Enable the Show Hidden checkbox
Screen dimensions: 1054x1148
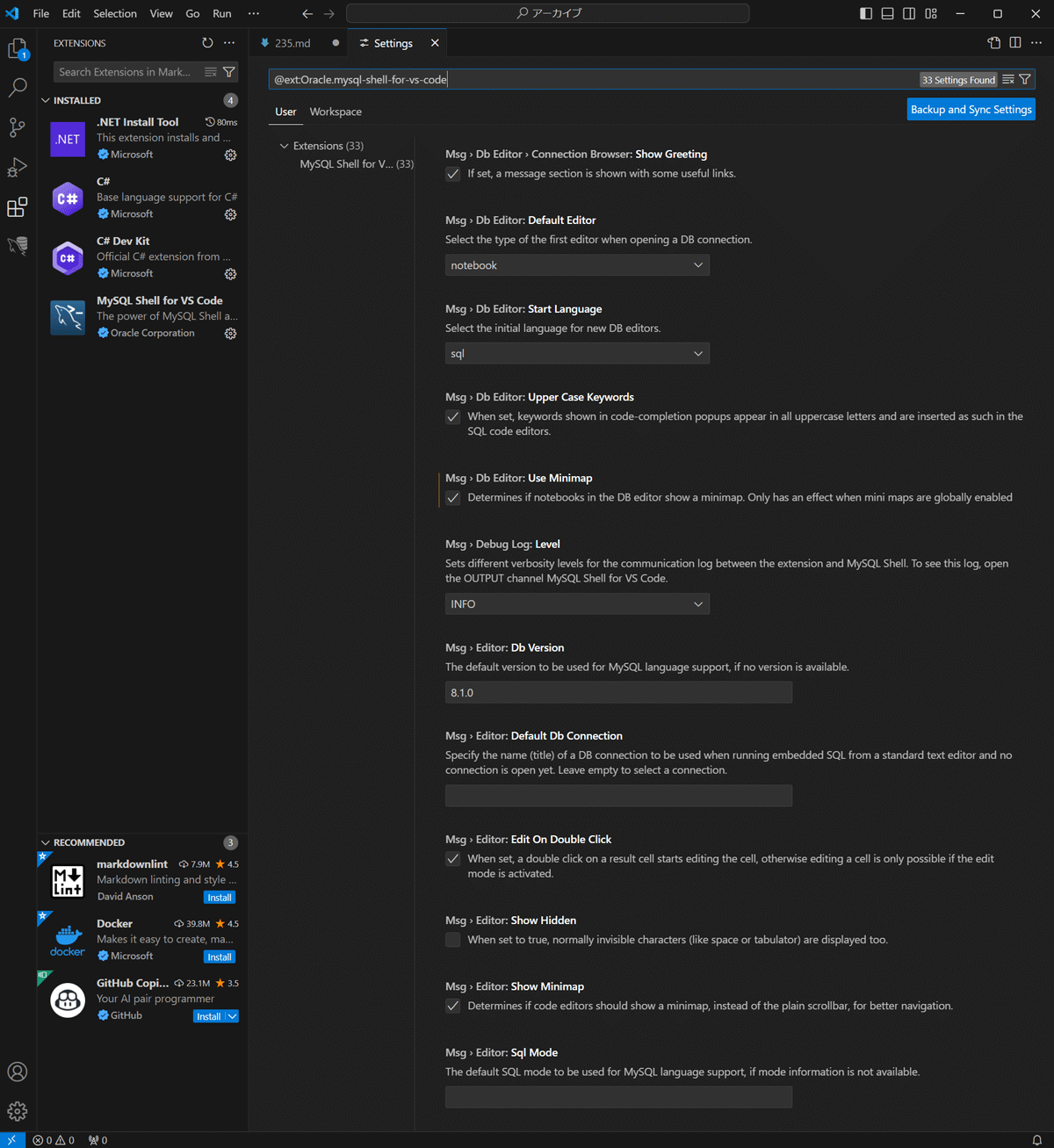[x=453, y=940]
